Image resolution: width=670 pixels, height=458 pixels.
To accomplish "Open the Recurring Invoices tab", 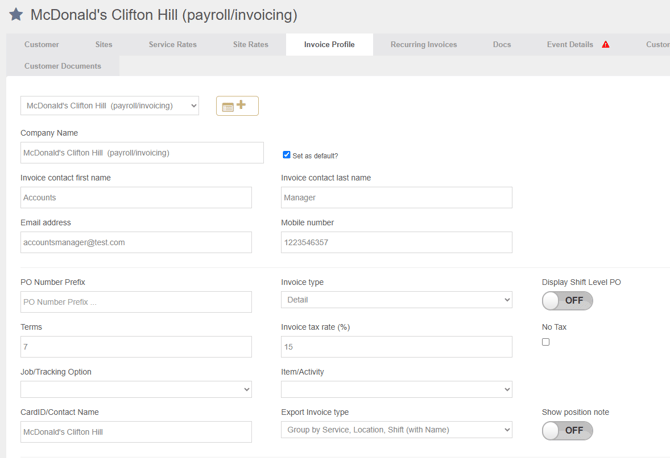I will (x=423, y=44).
